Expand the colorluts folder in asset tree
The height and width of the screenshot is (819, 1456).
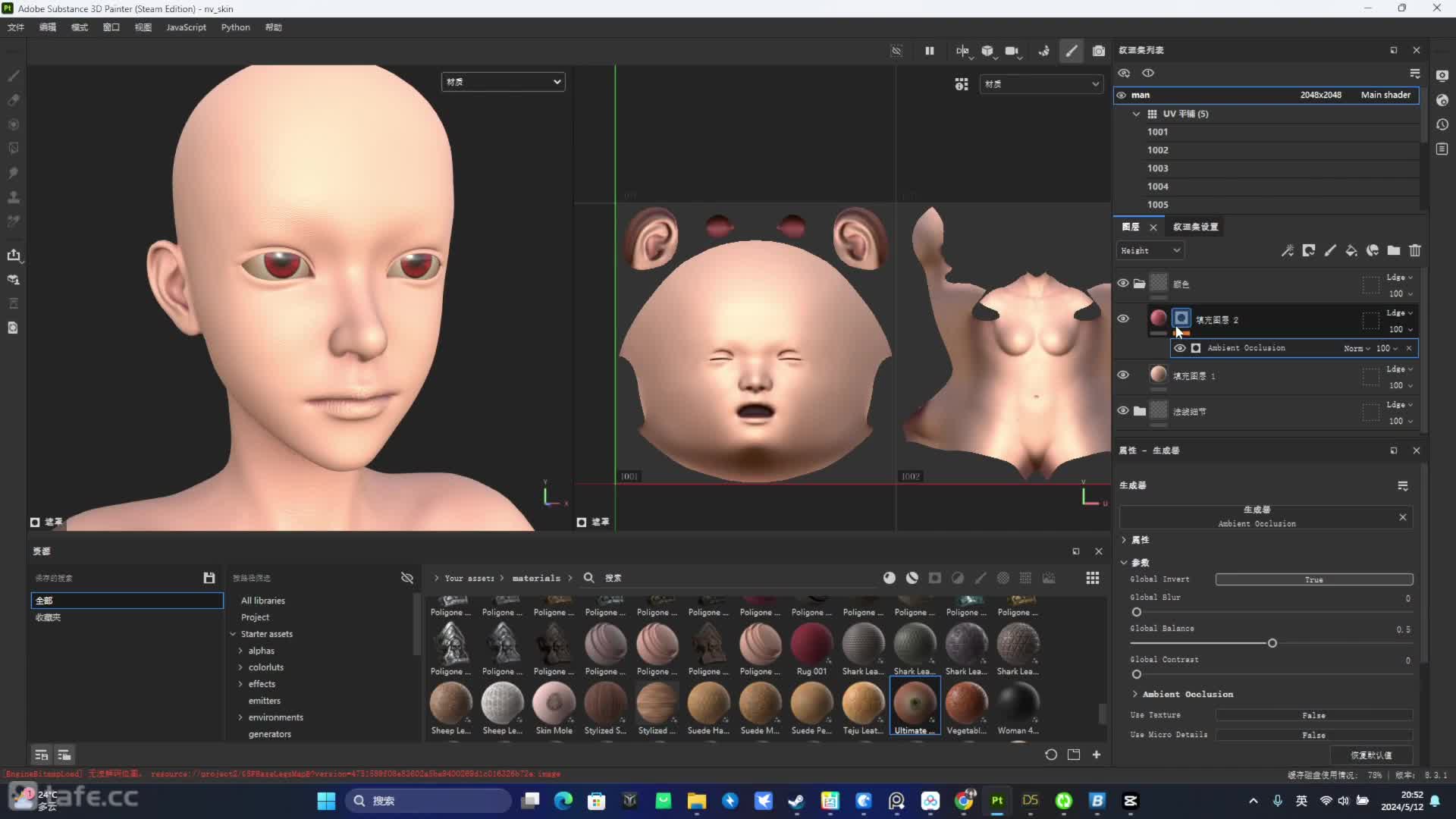(241, 667)
